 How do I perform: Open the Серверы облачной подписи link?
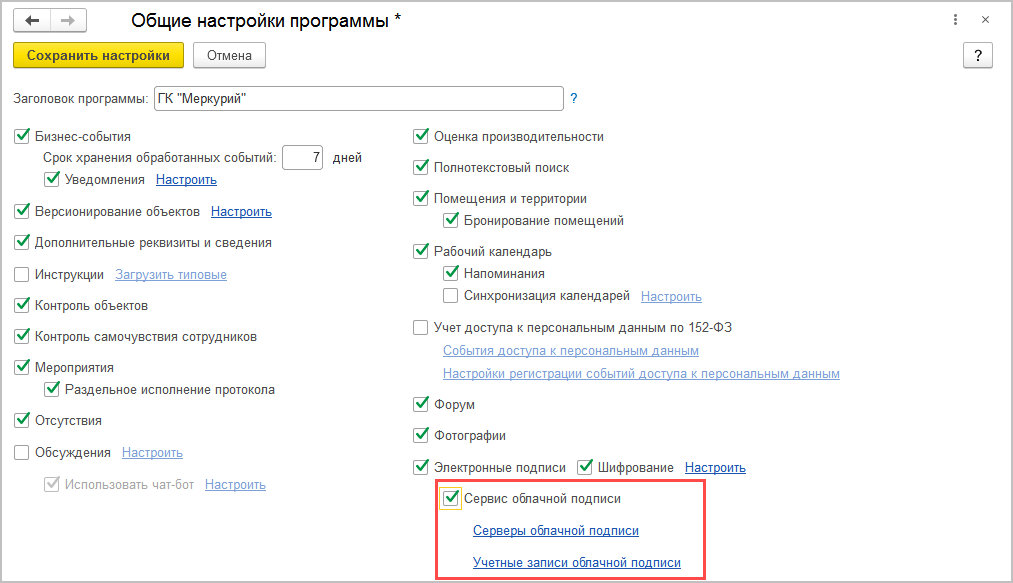click(x=555, y=531)
